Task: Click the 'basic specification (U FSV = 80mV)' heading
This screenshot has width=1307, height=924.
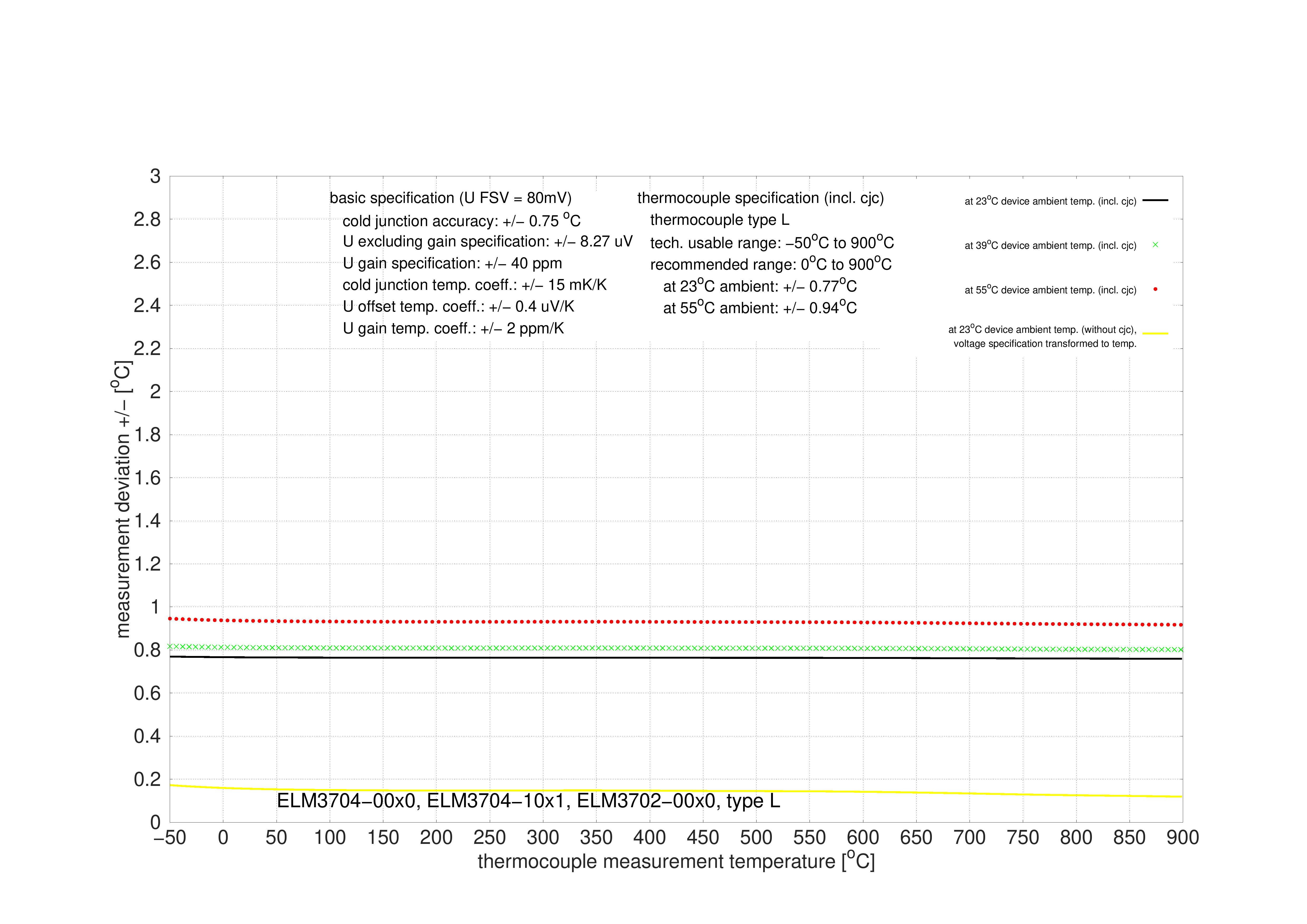Action: pos(450,198)
